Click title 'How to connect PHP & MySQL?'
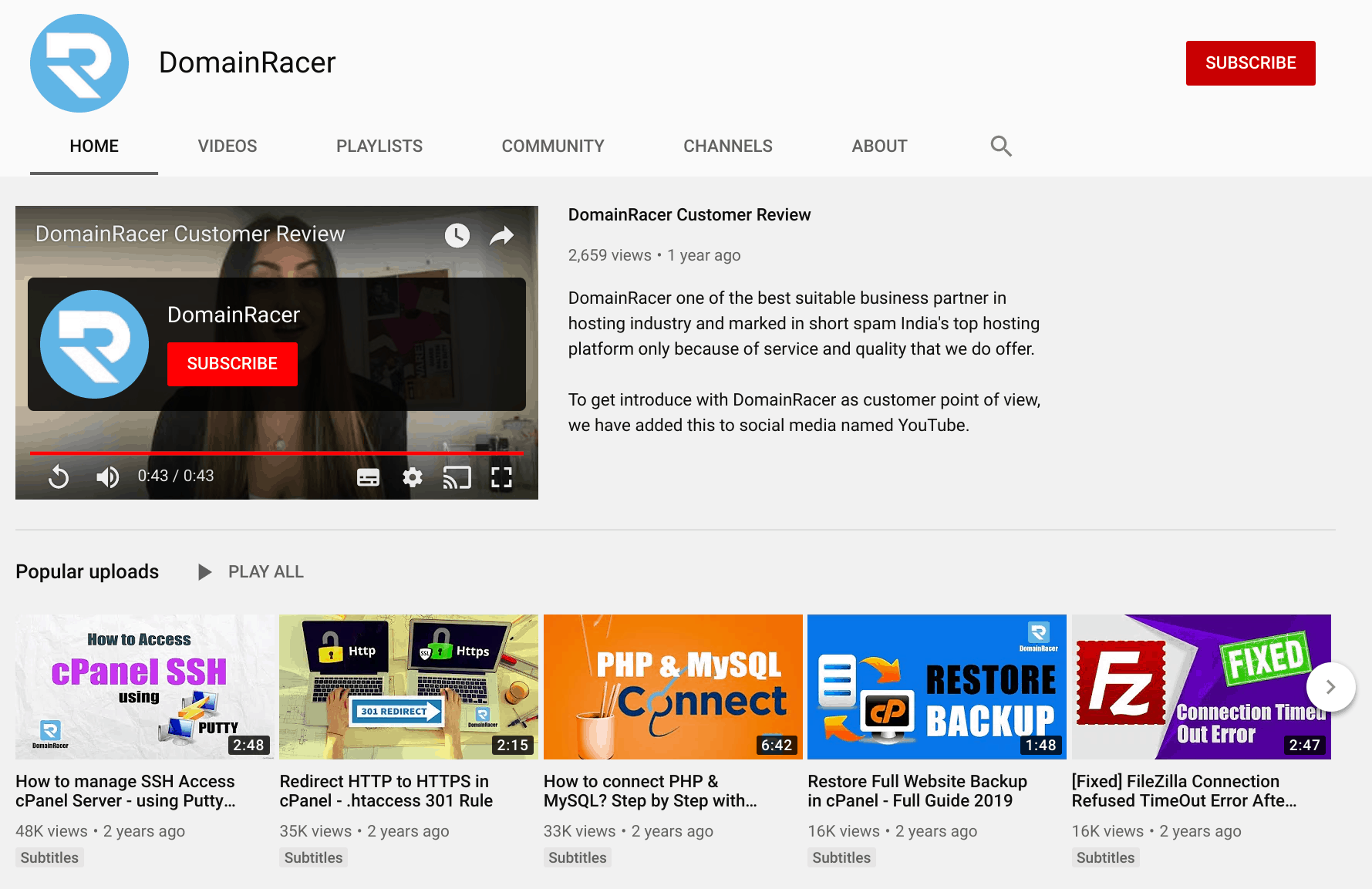Image resolution: width=1372 pixels, height=889 pixels. [x=650, y=791]
